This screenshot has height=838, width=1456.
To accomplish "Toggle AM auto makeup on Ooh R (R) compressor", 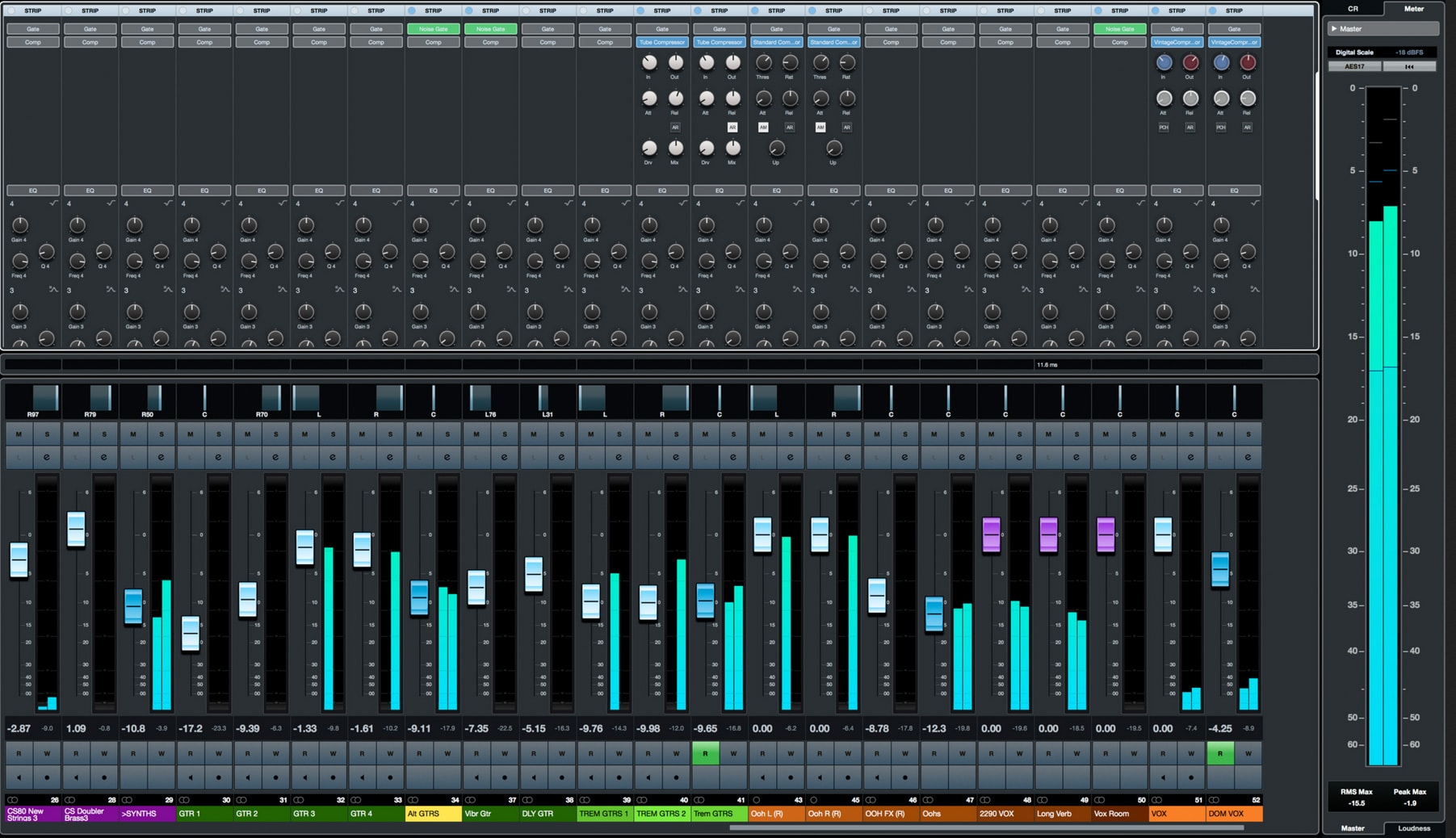I will (x=820, y=127).
